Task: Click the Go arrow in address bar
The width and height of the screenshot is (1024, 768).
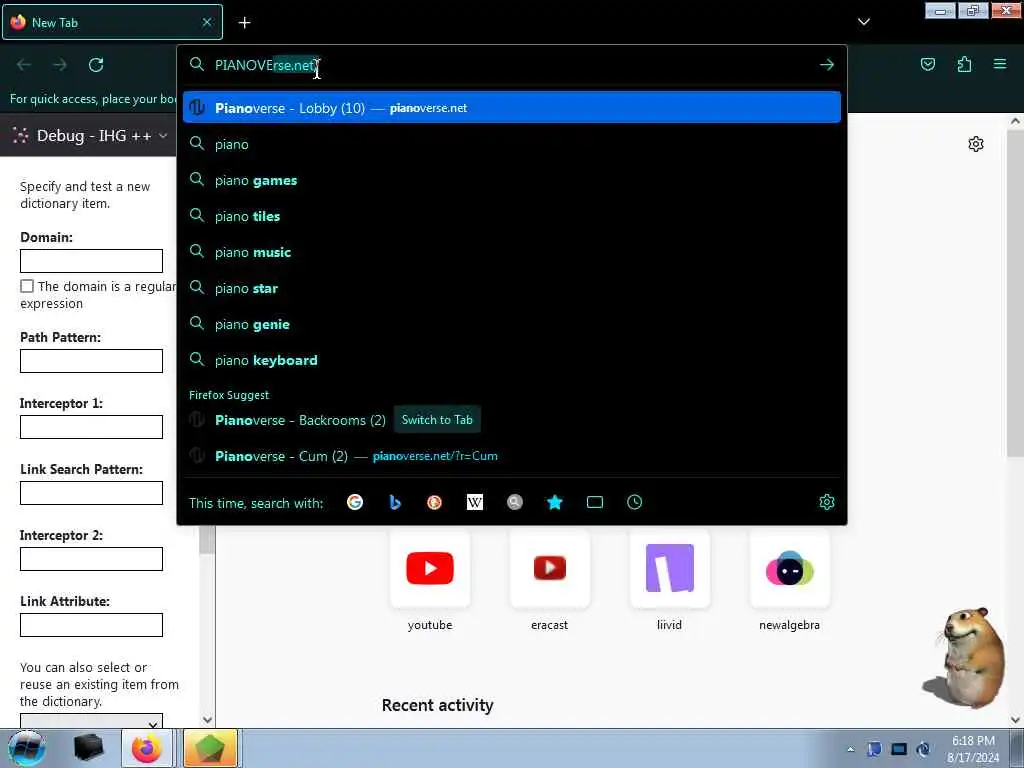Action: click(827, 64)
